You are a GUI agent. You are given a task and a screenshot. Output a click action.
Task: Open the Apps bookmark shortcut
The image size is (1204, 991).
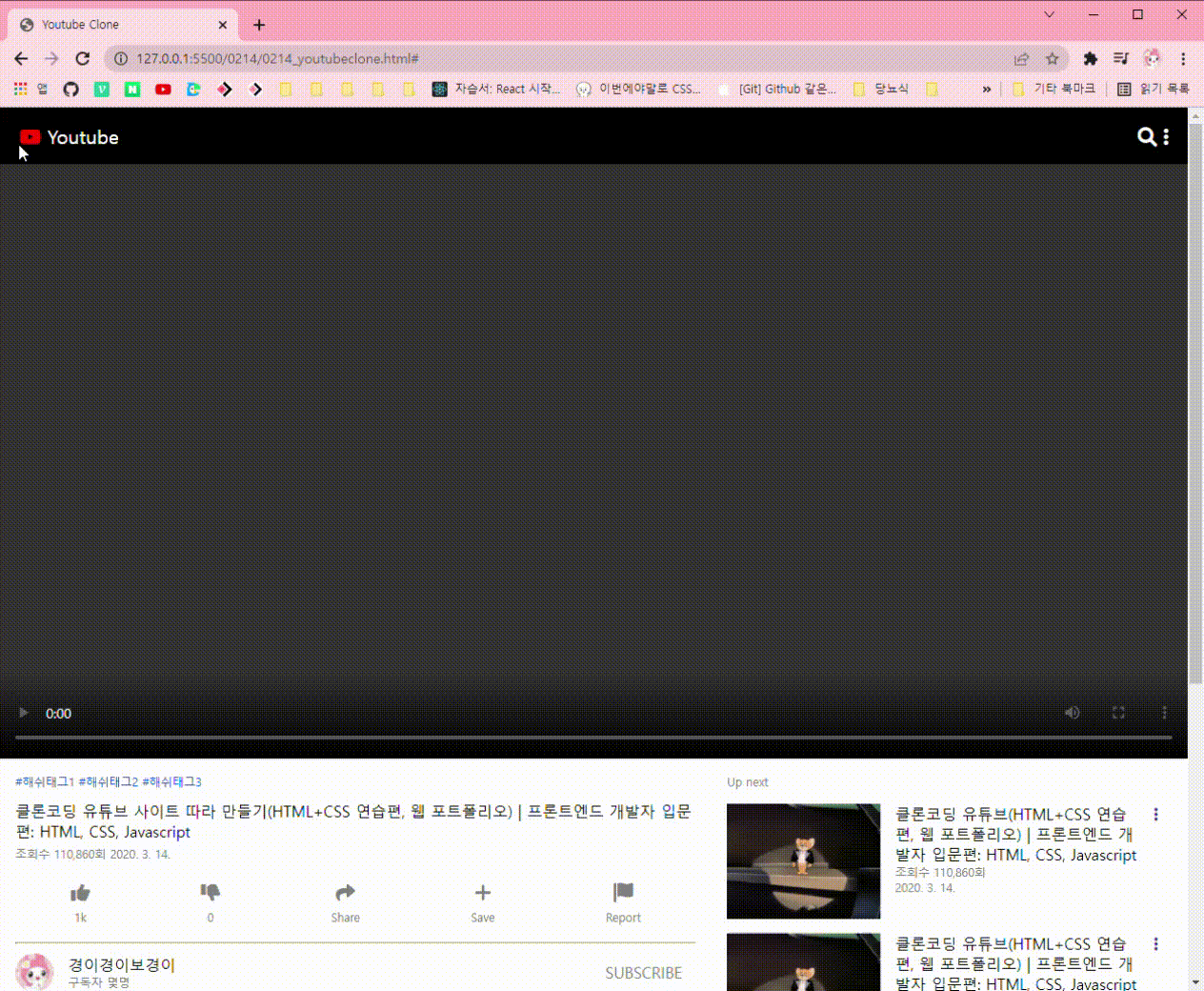(29, 89)
